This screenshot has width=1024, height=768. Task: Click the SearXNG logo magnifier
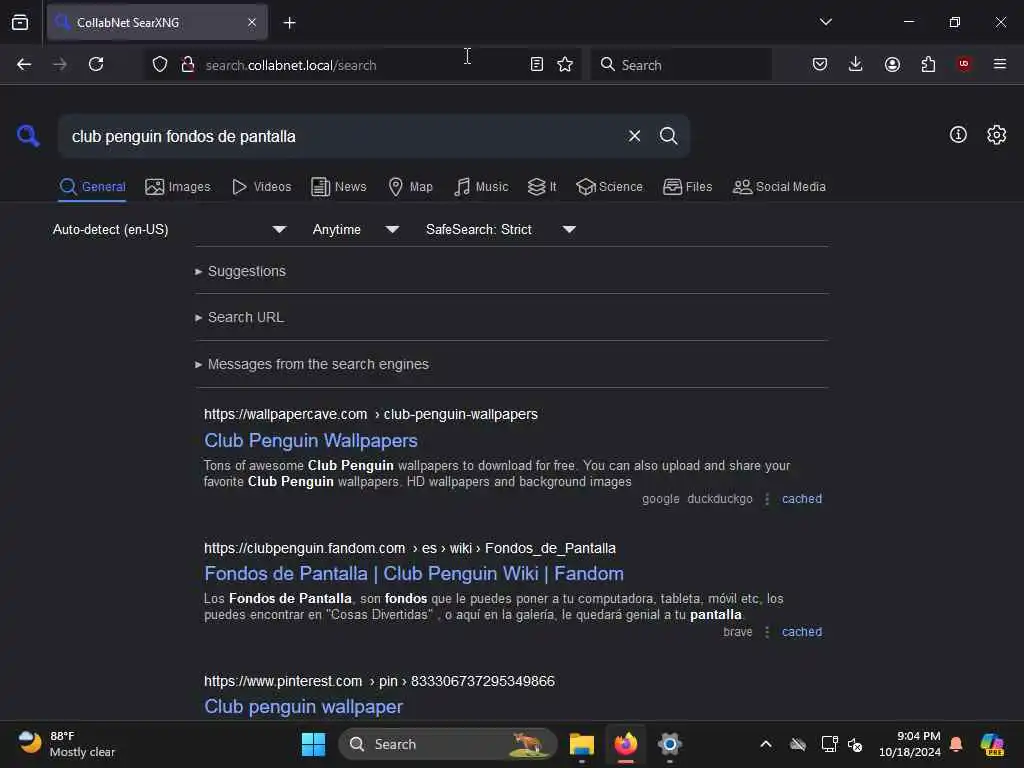[28, 136]
